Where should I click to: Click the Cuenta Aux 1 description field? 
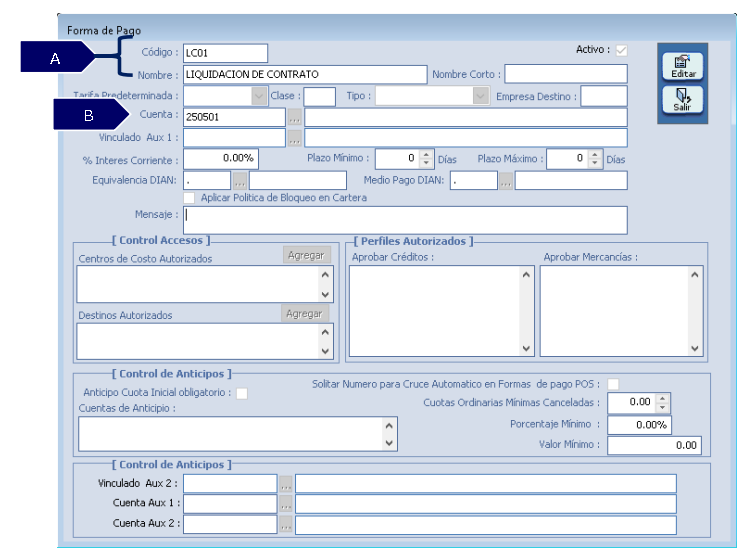point(486,504)
